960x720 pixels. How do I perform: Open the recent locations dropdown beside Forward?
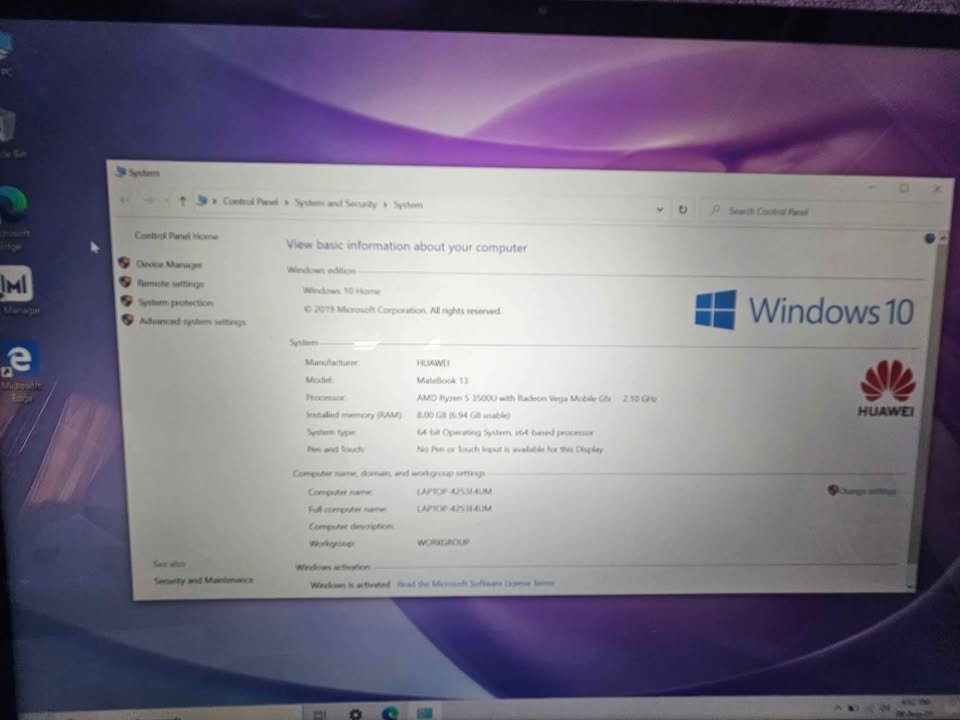tap(166, 200)
